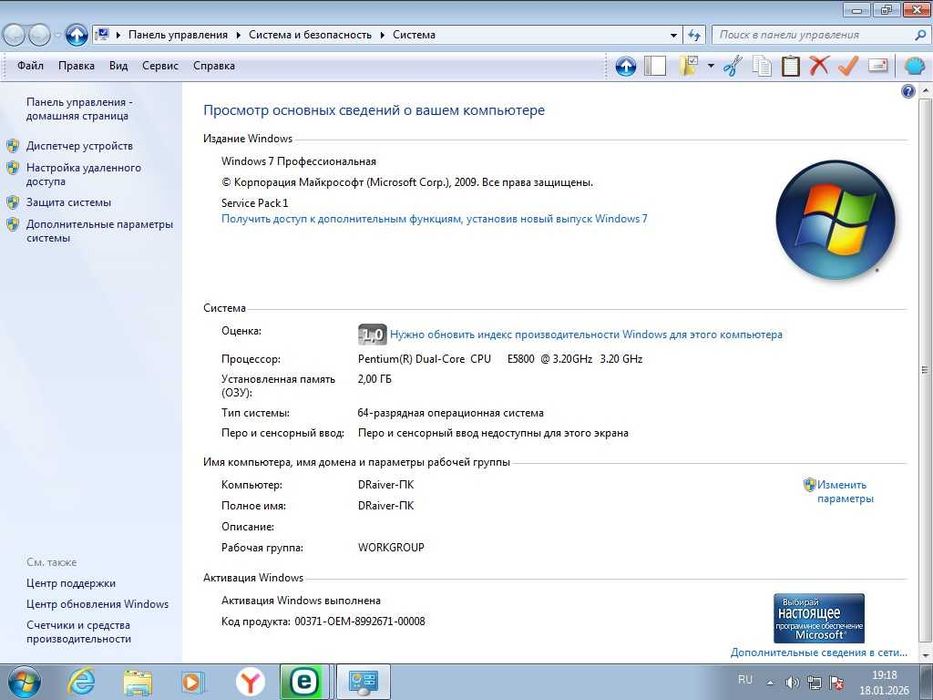Click Дополнительные сведения в сети link
The width and height of the screenshot is (933, 700).
click(x=819, y=652)
